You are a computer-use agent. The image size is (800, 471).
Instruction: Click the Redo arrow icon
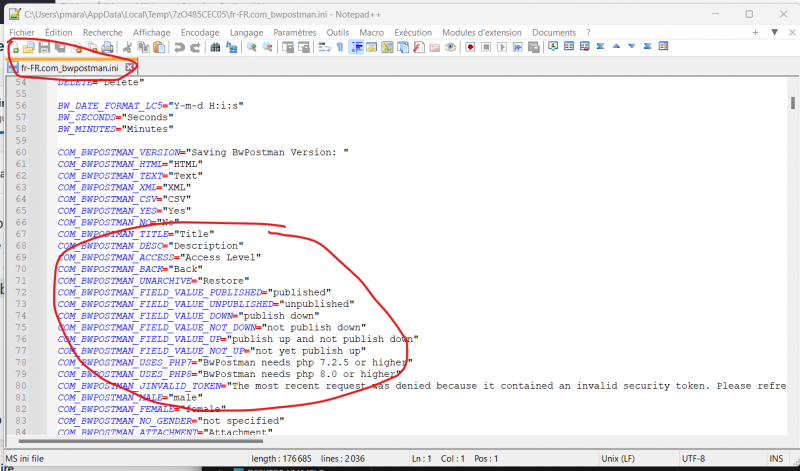coord(195,47)
